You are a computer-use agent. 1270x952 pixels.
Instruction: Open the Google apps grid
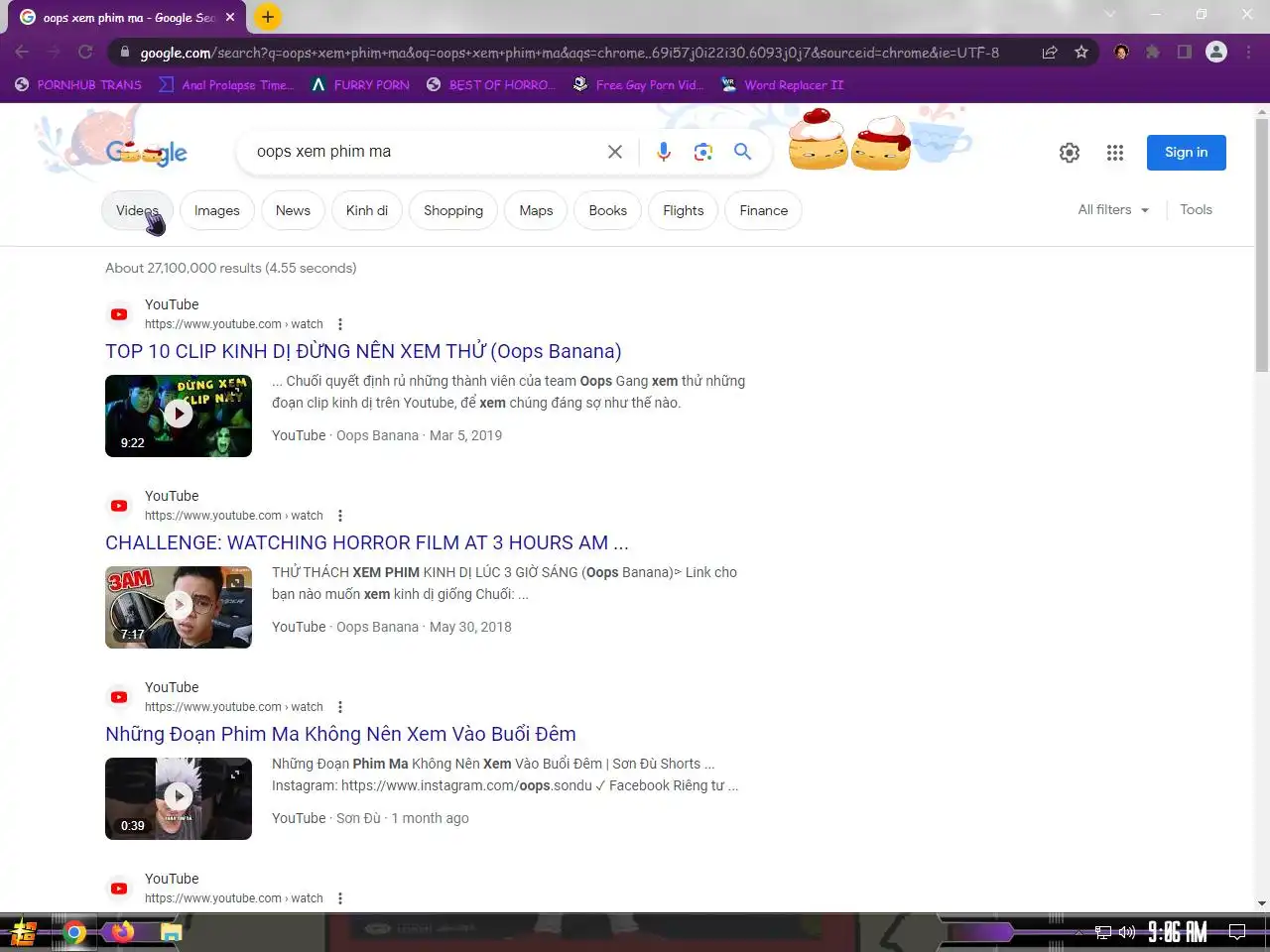1115,153
